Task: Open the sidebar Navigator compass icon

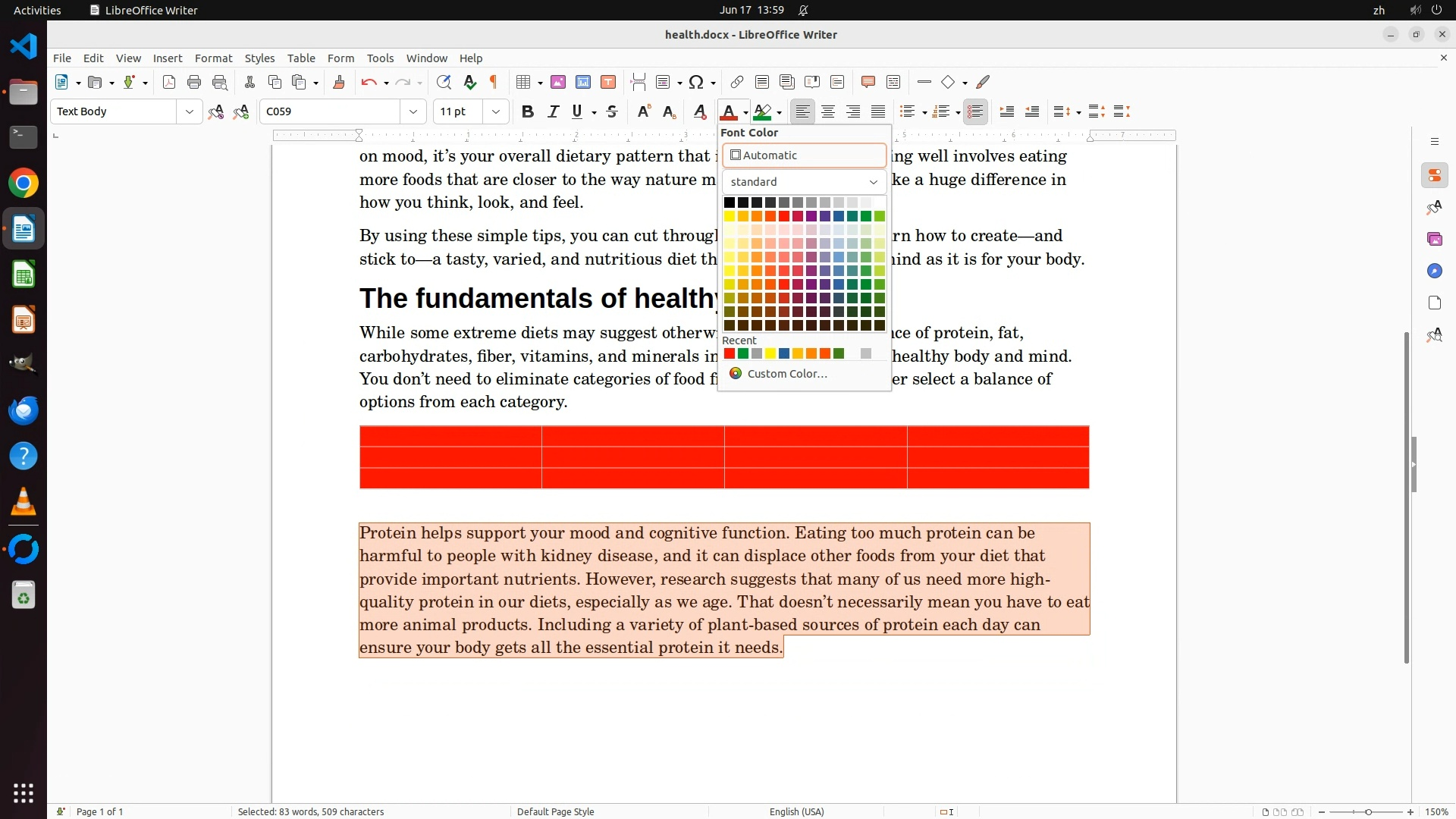Action: [1434, 271]
